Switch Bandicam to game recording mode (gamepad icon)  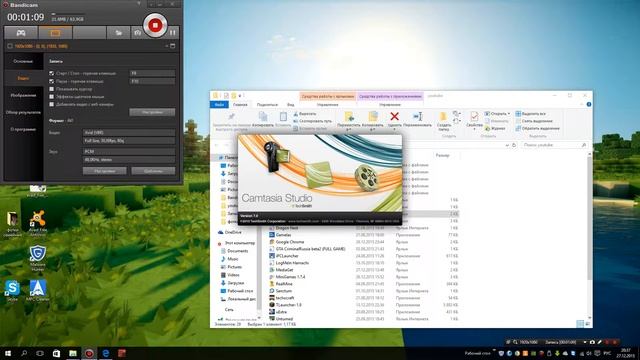pyautogui.click(x=21, y=33)
